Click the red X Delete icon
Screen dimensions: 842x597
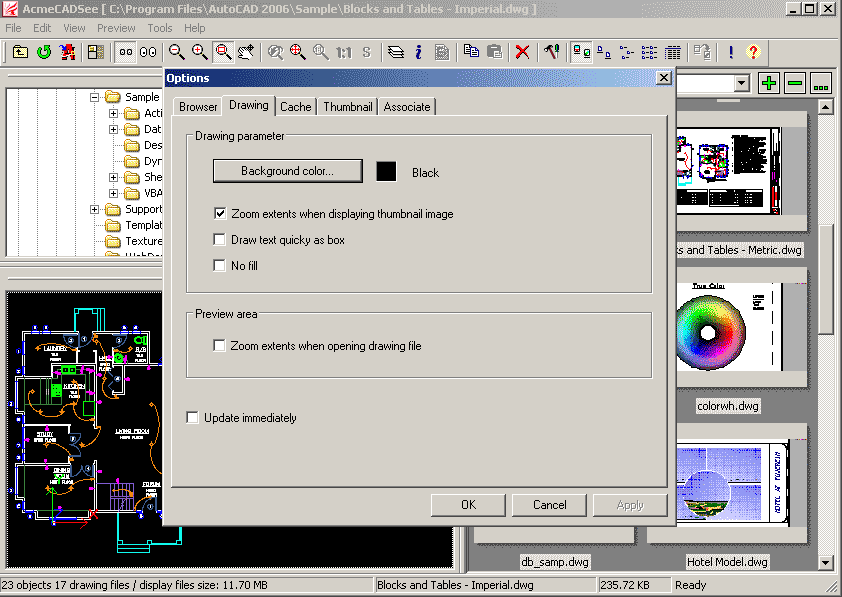[522, 52]
